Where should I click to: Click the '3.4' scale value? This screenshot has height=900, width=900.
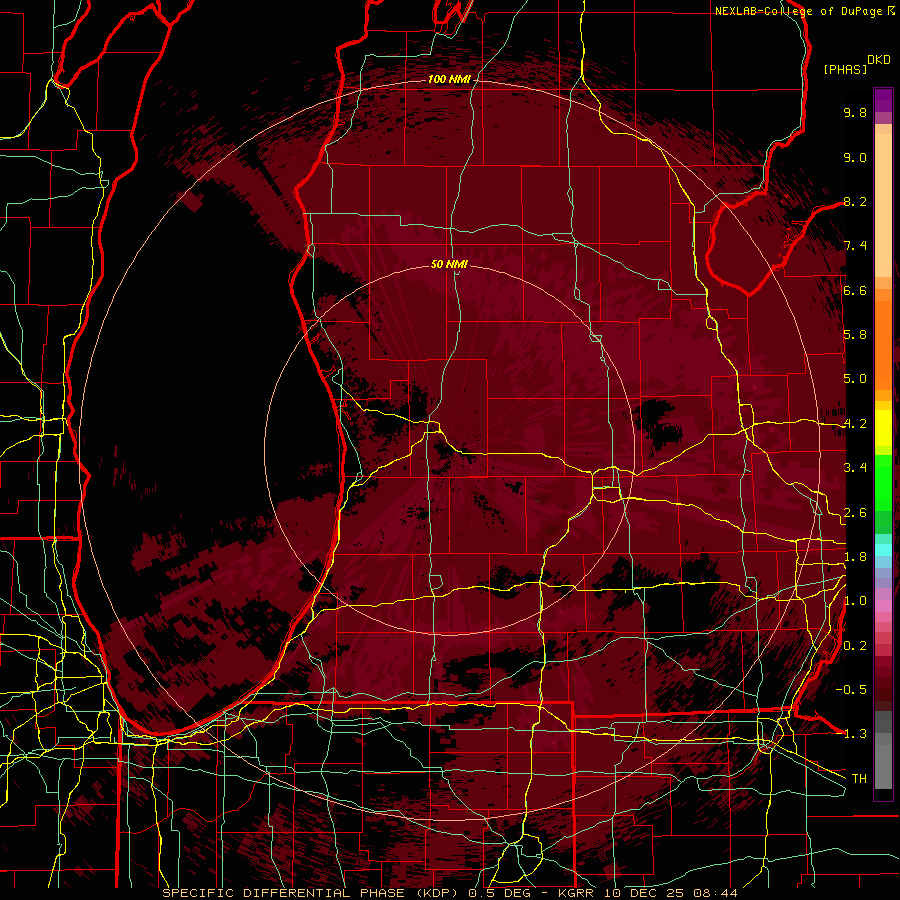[855, 468]
